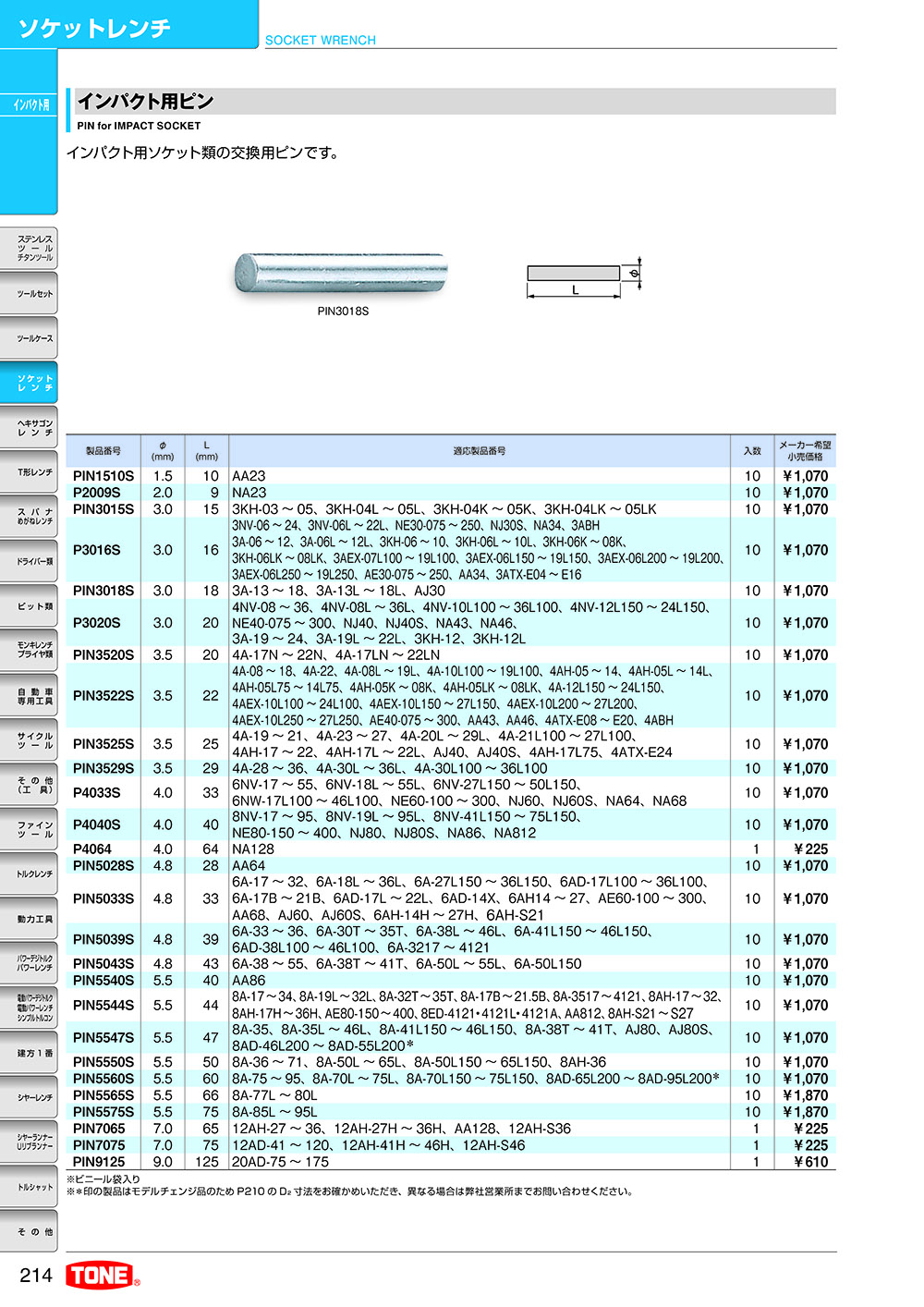This screenshot has width=924, height=1307.
Task: Select product number PIN5565S
Action: pos(103,1095)
